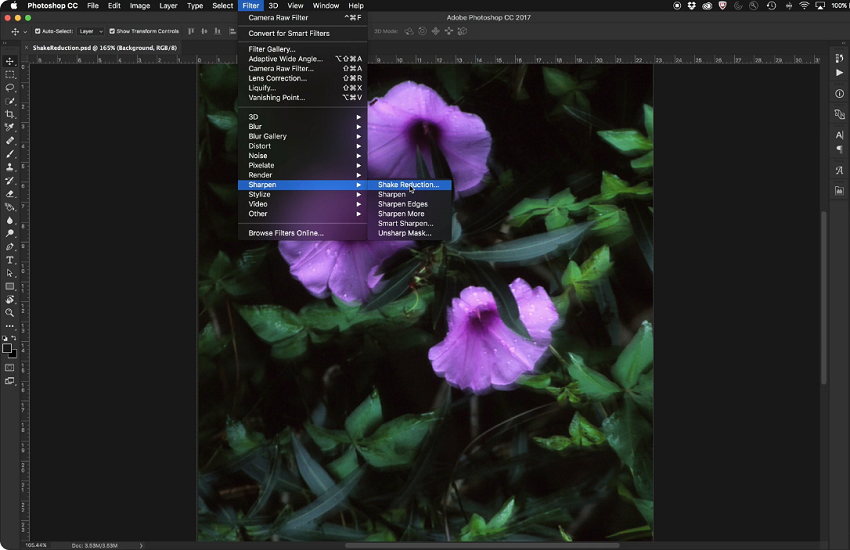
Task: Expand the Render submenu
Action: pyautogui.click(x=302, y=175)
